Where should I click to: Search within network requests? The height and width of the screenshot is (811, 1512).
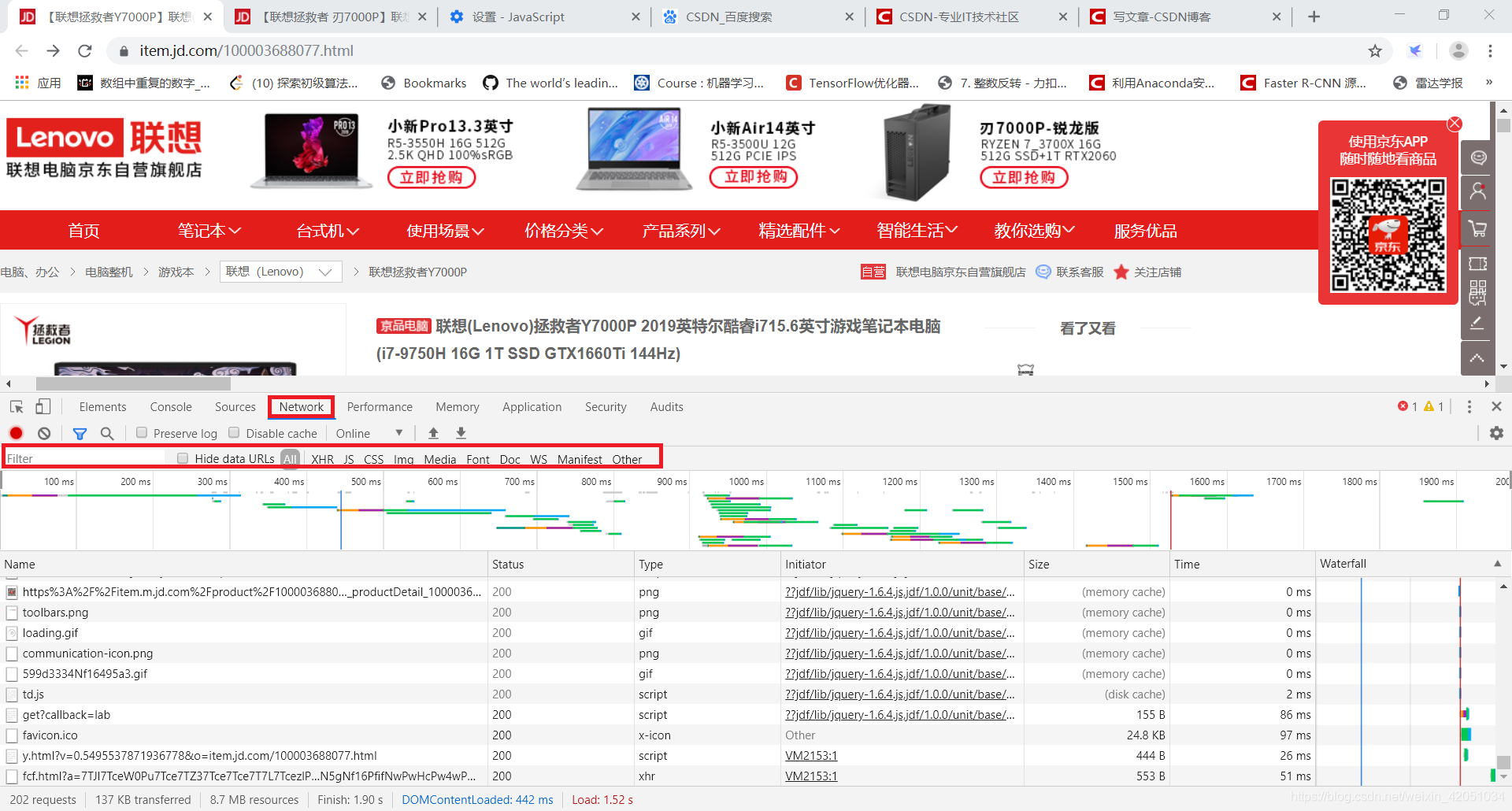pyautogui.click(x=108, y=433)
